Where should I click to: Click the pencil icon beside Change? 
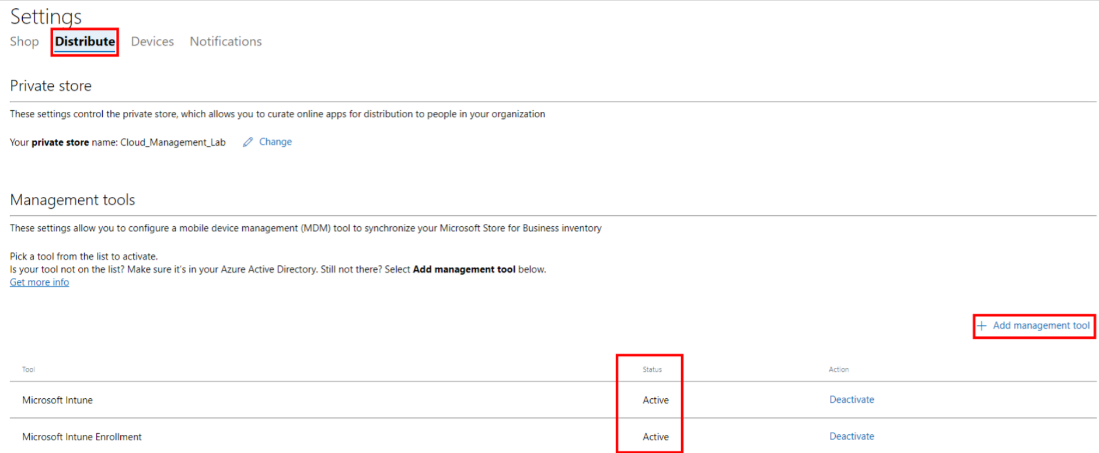pyautogui.click(x=247, y=142)
